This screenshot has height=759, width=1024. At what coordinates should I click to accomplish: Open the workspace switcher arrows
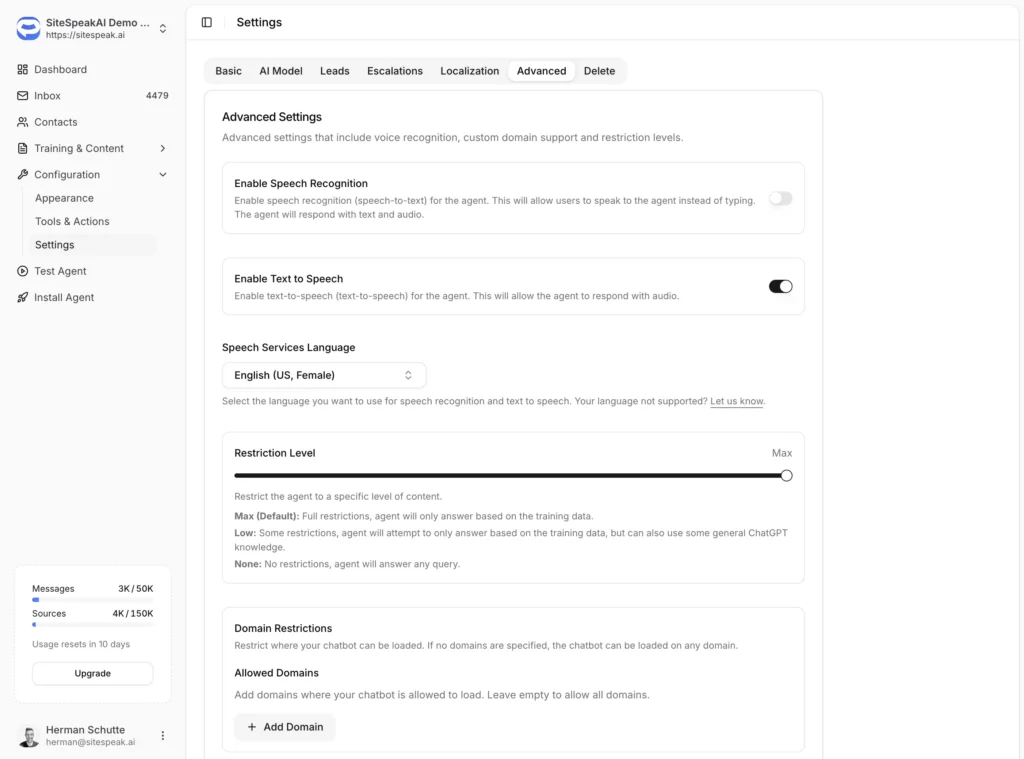coord(163,28)
